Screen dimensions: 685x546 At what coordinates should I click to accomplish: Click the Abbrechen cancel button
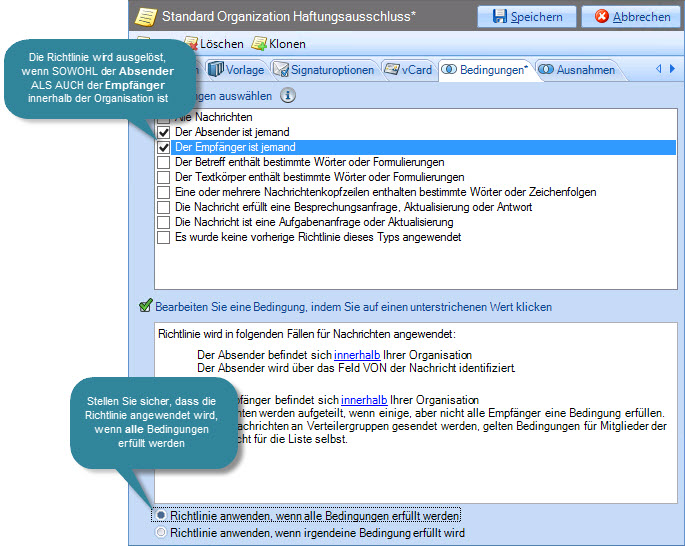click(632, 17)
